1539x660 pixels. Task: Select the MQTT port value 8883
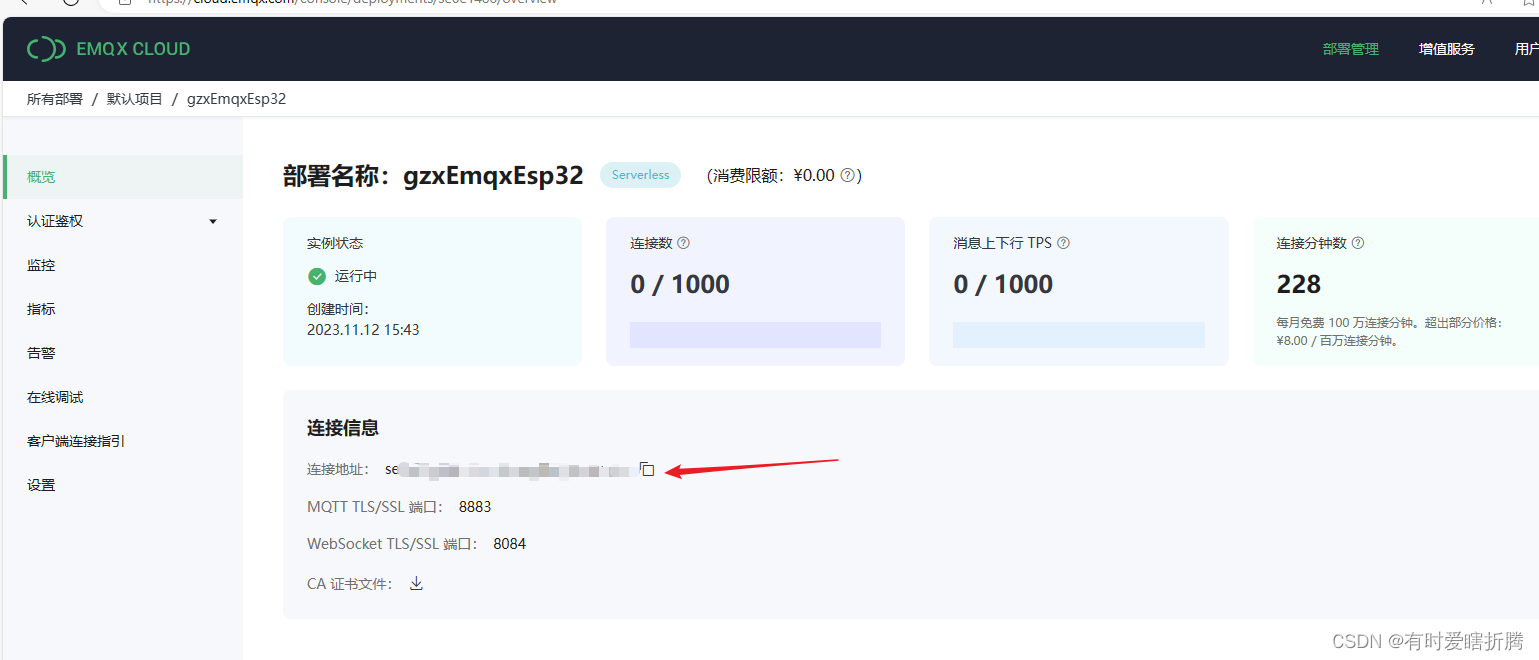475,507
